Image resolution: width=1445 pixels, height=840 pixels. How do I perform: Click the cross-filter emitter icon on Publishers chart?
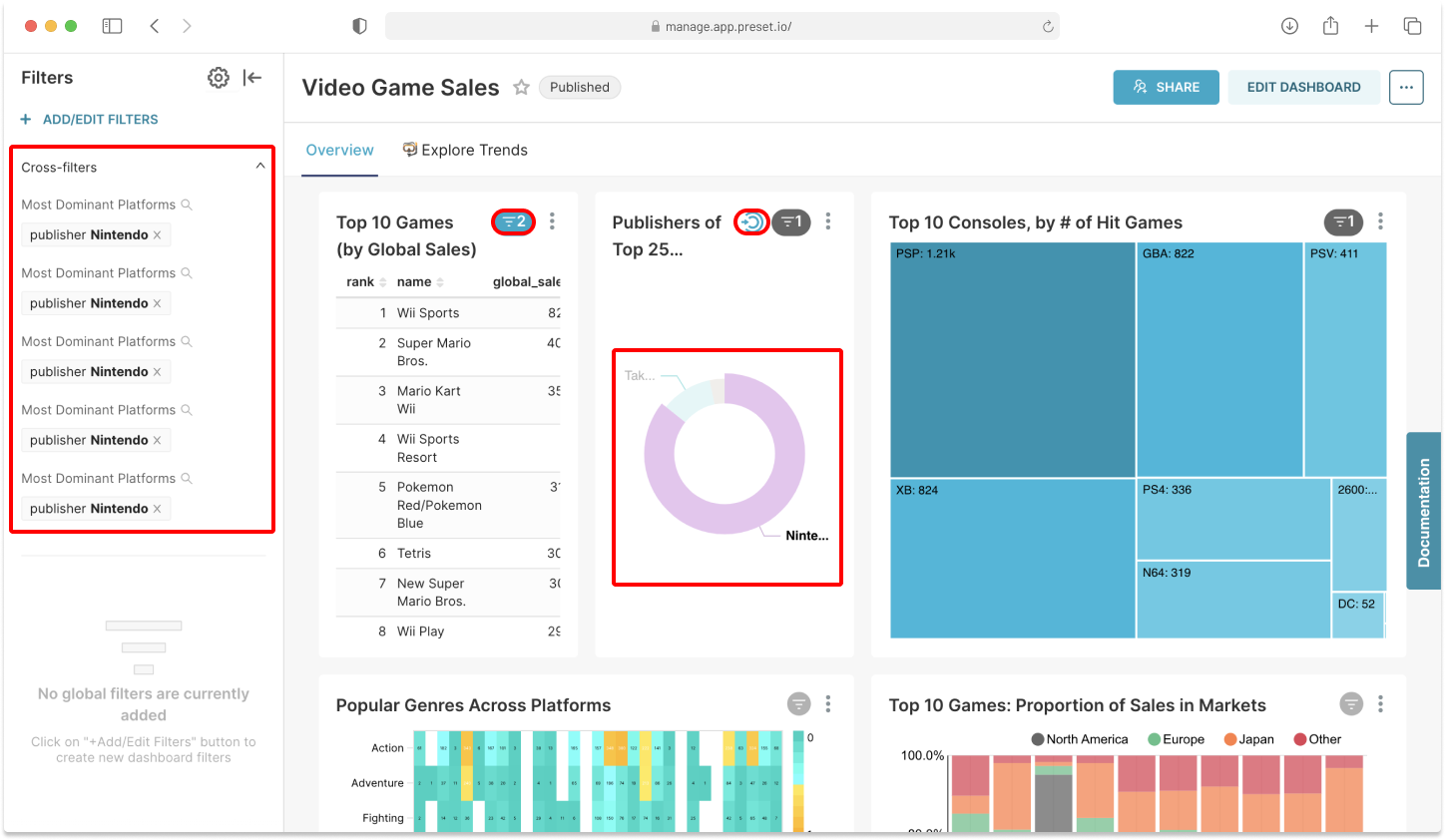click(x=751, y=221)
